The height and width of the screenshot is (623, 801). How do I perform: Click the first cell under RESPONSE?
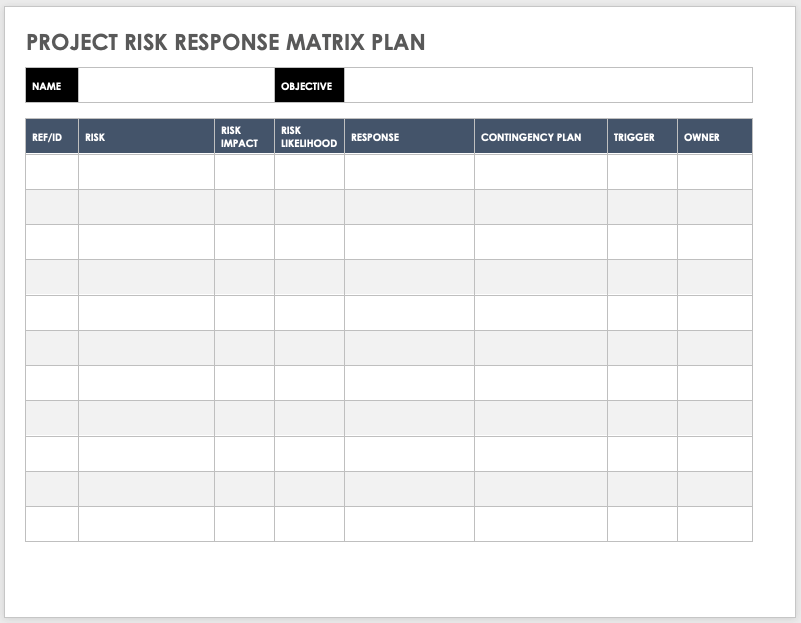(408, 172)
